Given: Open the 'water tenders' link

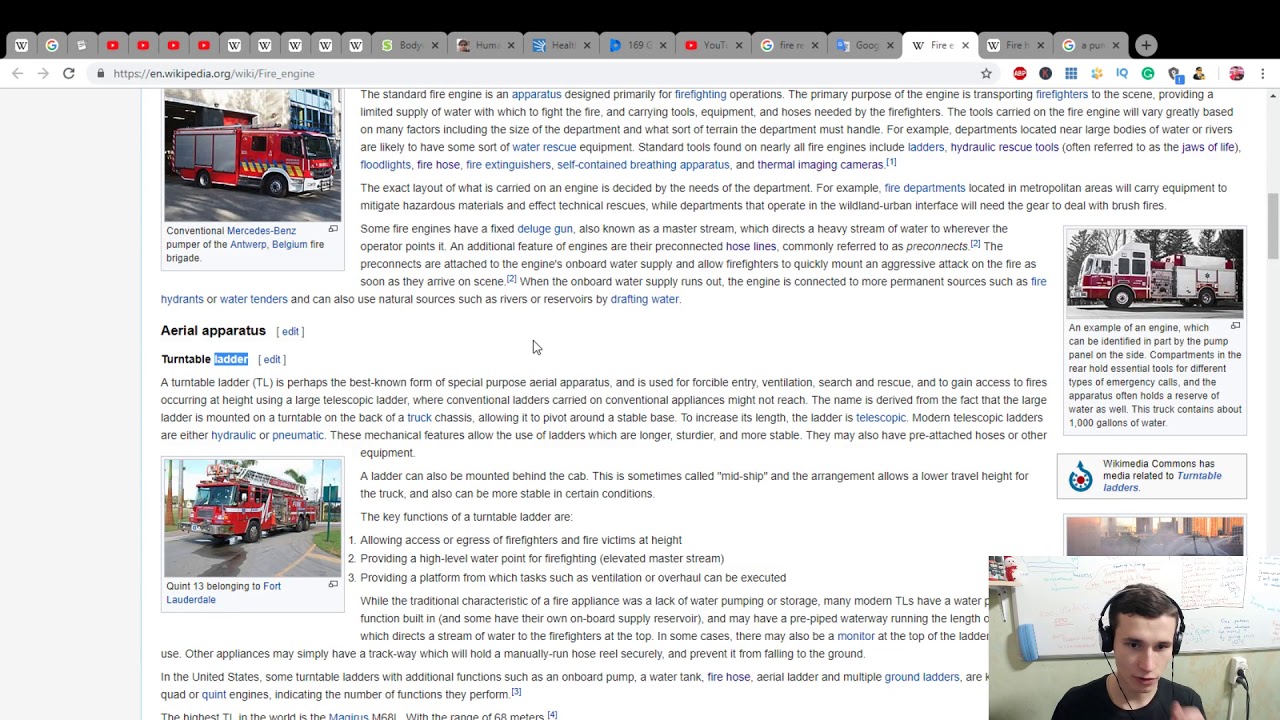Looking at the screenshot, I should [253, 299].
